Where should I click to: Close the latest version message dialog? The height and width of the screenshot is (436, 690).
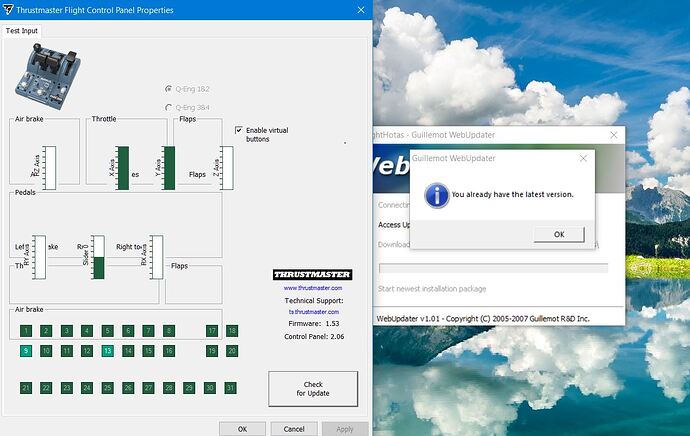tap(583, 158)
